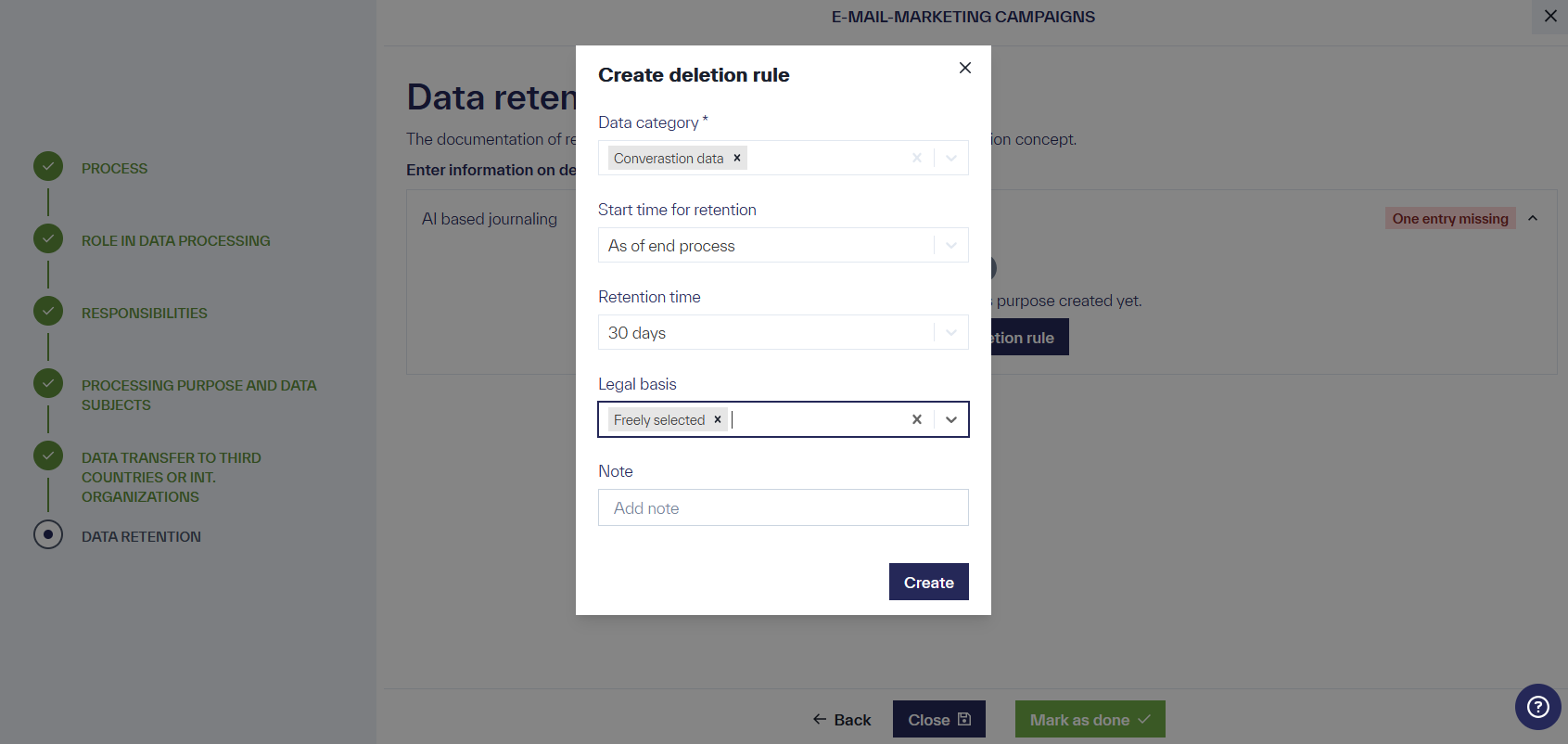Image resolution: width=1568 pixels, height=744 pixels.
Task: Expand the Legal basis dropdown arrow
Action: coord(950,419)
